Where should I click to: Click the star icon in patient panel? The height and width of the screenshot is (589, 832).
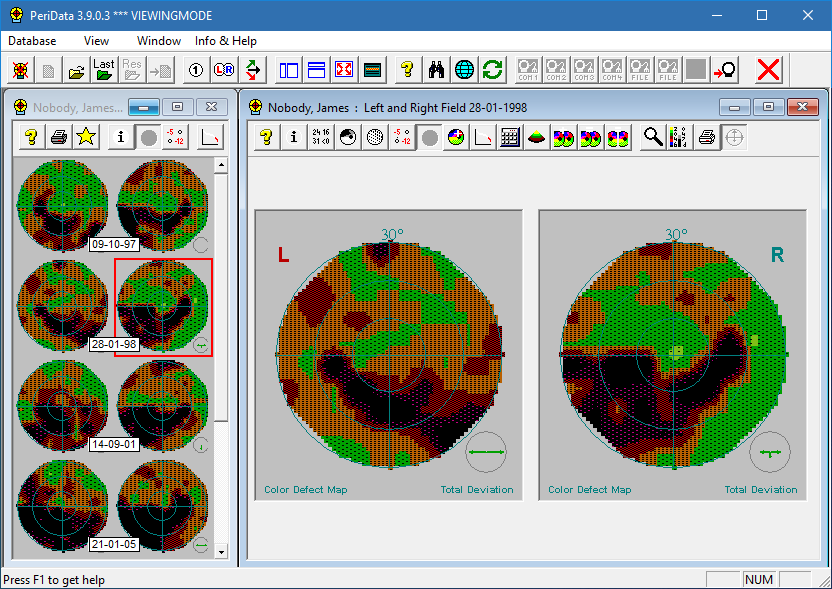[86, 137]
